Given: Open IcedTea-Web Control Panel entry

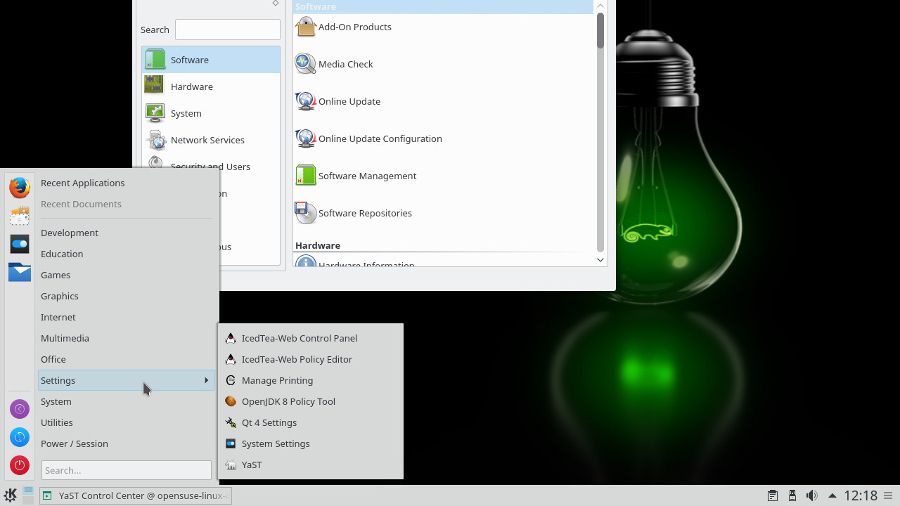Looking at the screenshot, I should click(x=311, y=338).
